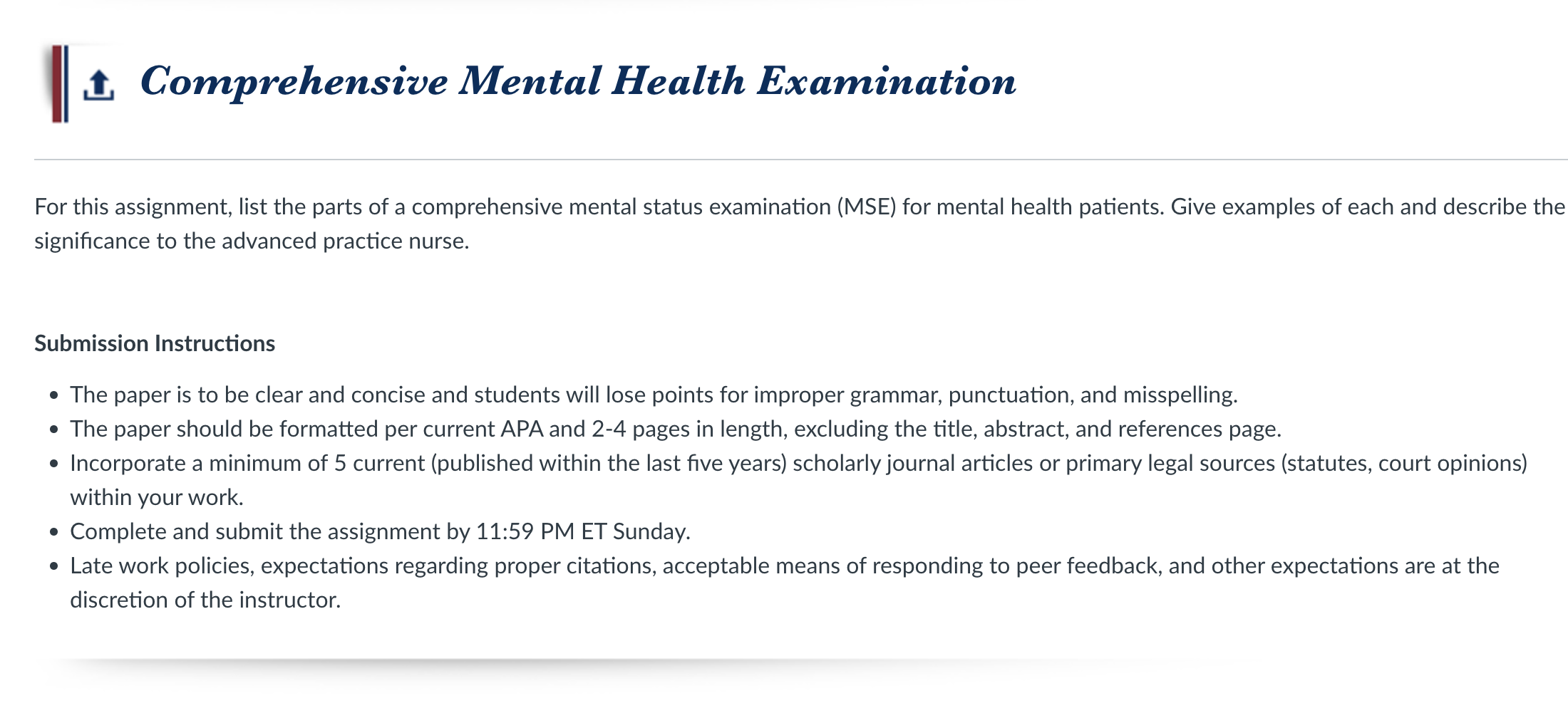
Task: Click the late work policies bullet
Action: tap(785, 583)
